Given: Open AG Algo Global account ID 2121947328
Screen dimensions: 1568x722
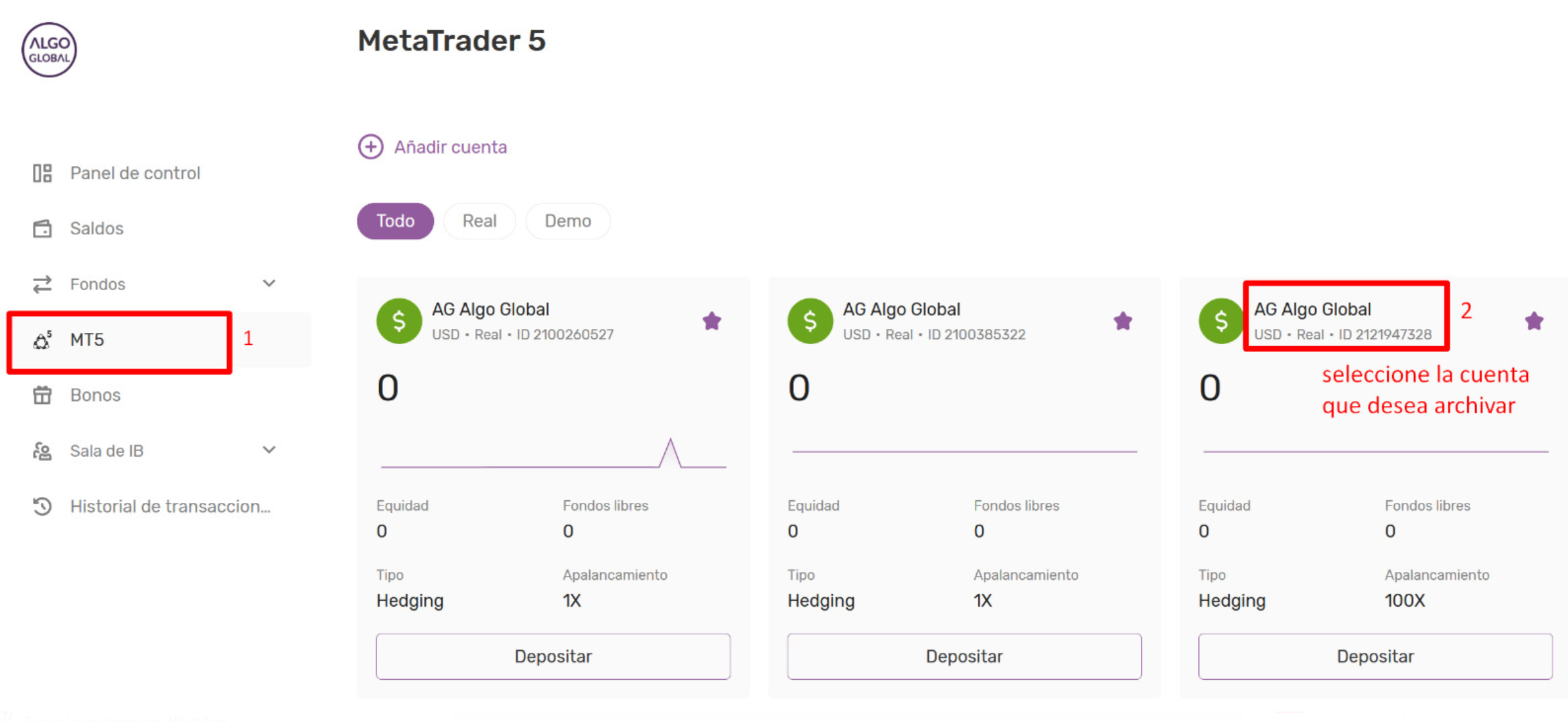Looking at the screenshot, I should click(x=1313, y=309).
